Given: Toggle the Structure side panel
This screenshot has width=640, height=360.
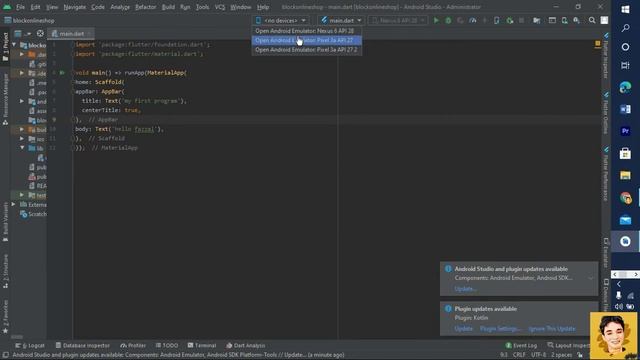Looking at the screenshot, I should 5,270.
